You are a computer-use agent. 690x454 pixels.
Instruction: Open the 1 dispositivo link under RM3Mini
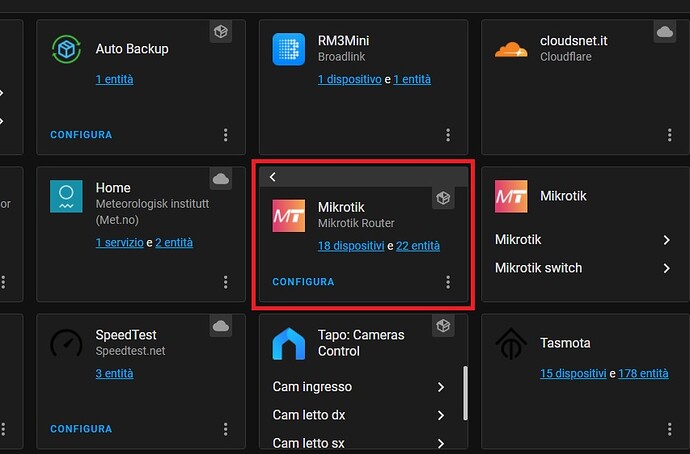(x=350, y=79)
